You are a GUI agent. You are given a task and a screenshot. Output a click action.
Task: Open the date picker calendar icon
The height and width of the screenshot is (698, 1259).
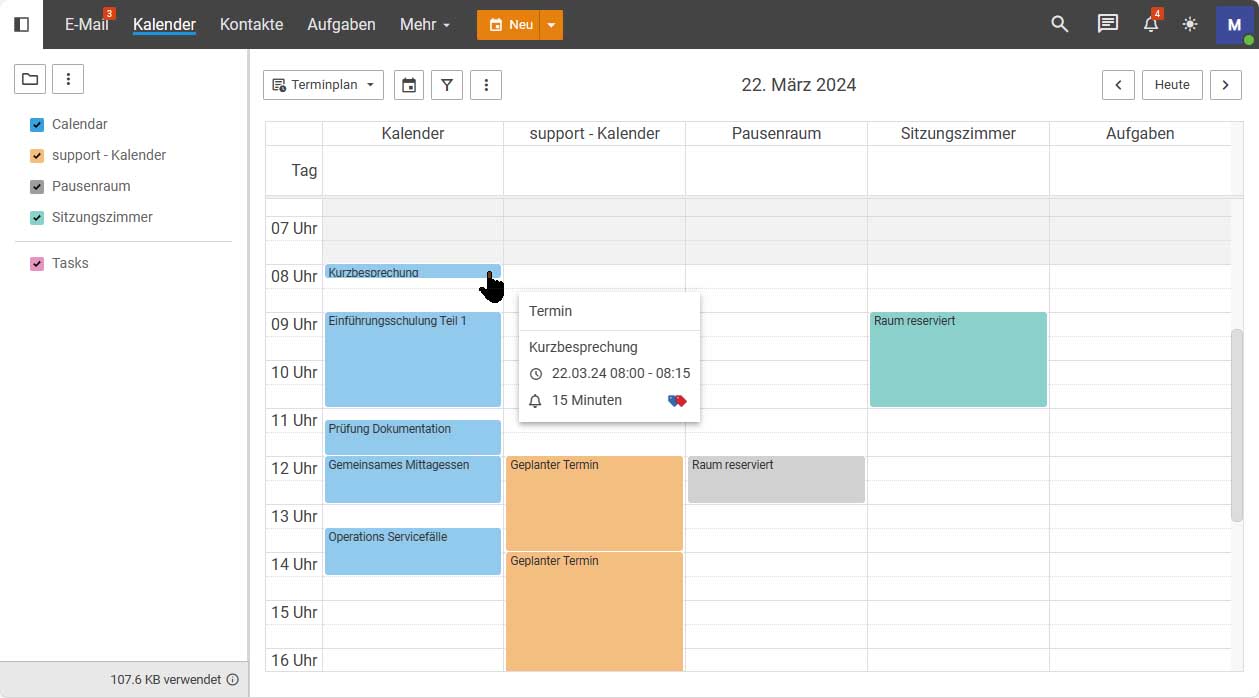coord(409,85)
